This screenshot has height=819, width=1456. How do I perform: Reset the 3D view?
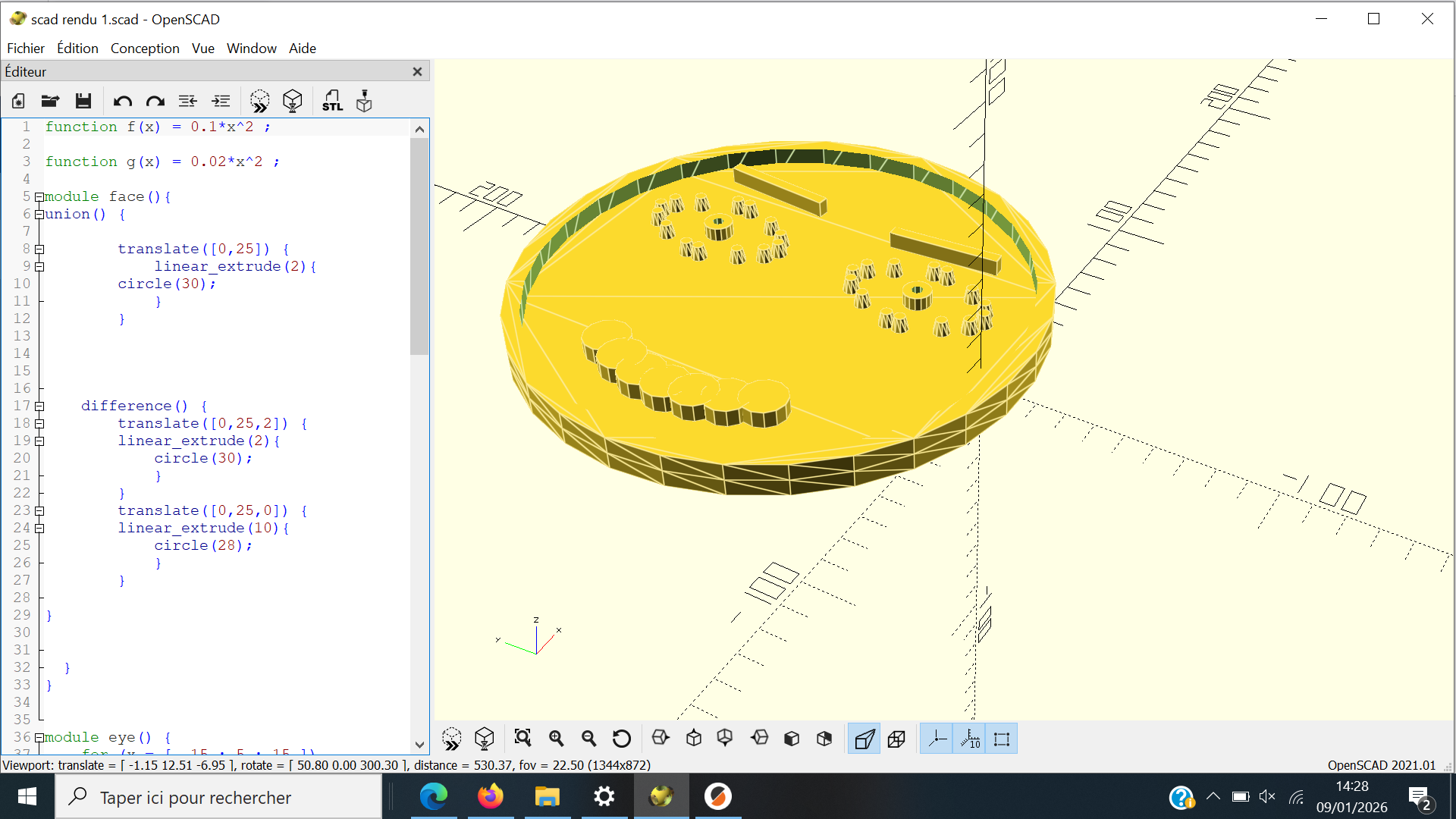(x=621, y=738)
